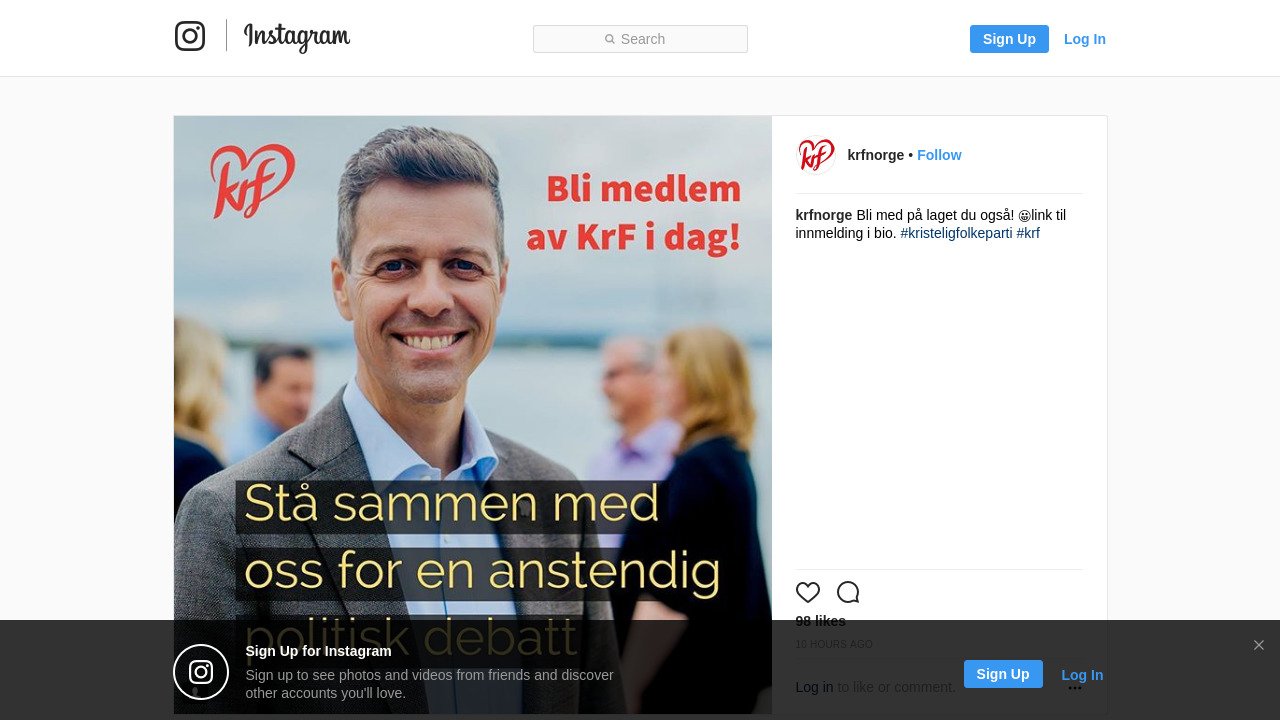Screen dimensions: 1280x720
Task: Like the post with the heart icon
Action: 808,592
